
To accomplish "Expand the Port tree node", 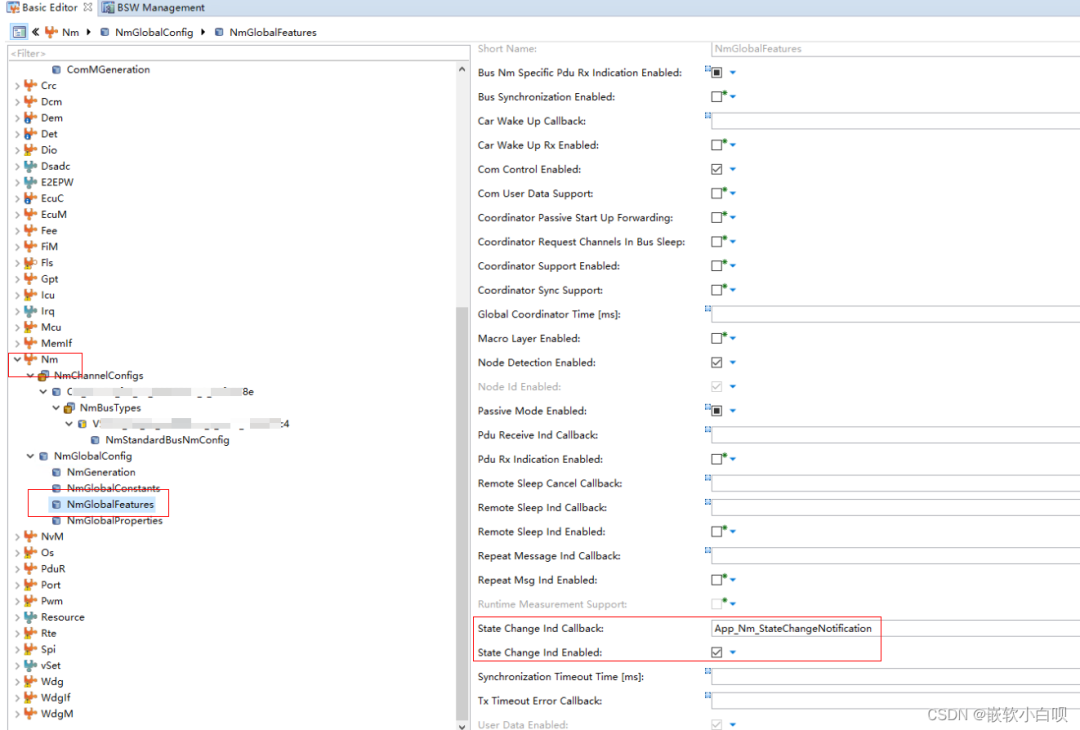I will pyautogui.click(x=17, y=585).
